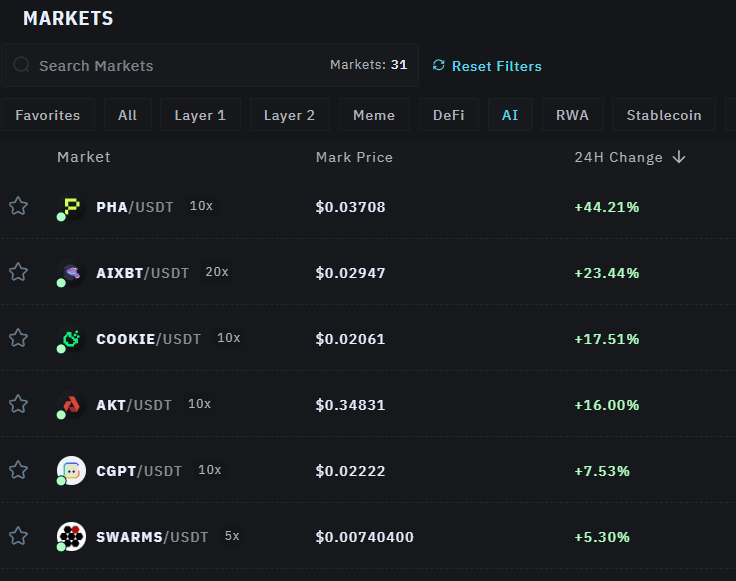The height and width of the screenshot is (581, 736).
Task: Open the Favorites filter
Action: point(47,115)
